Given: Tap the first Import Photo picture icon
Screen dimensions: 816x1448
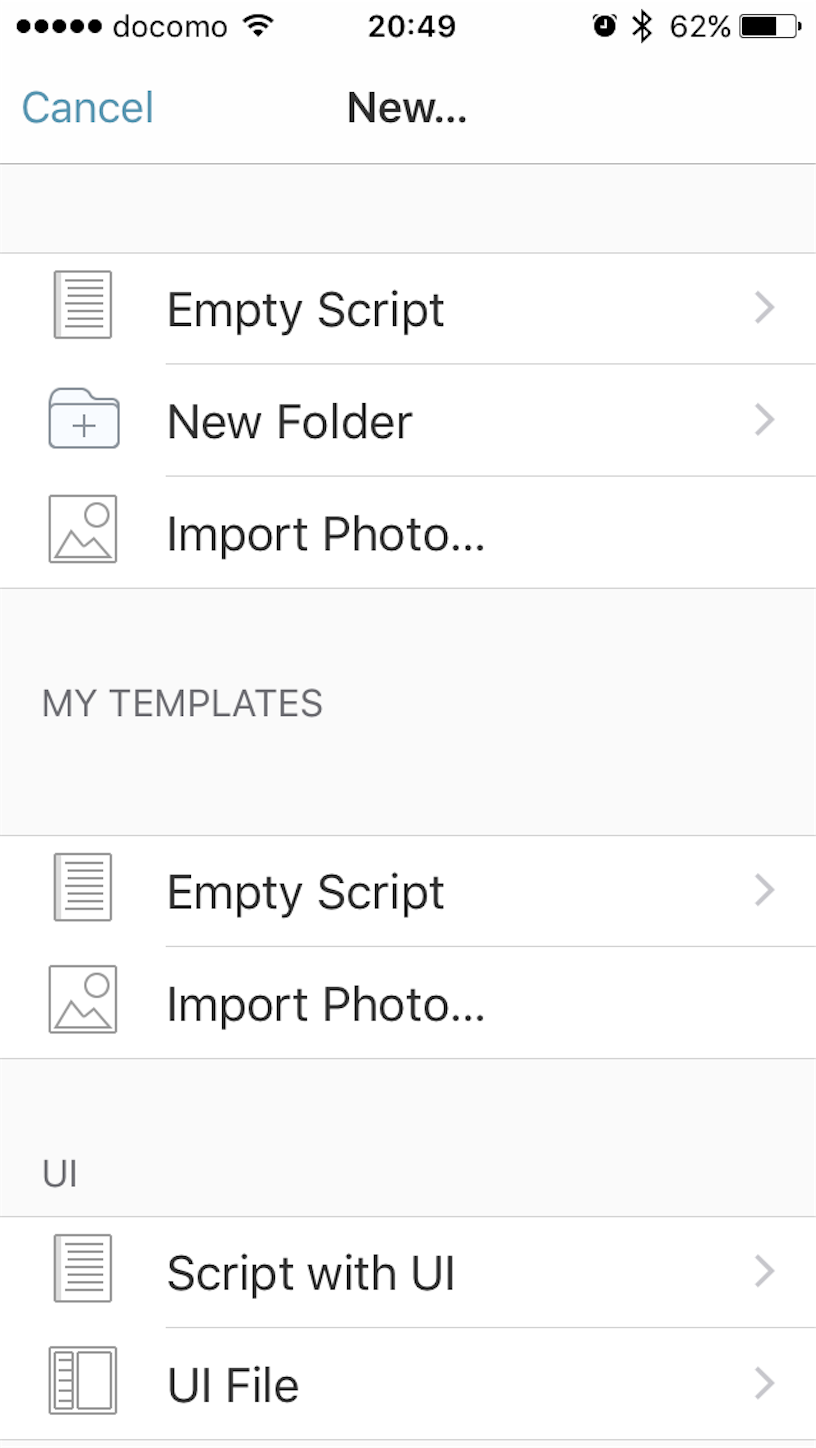Looking at the screenshot, I should 83,530.
